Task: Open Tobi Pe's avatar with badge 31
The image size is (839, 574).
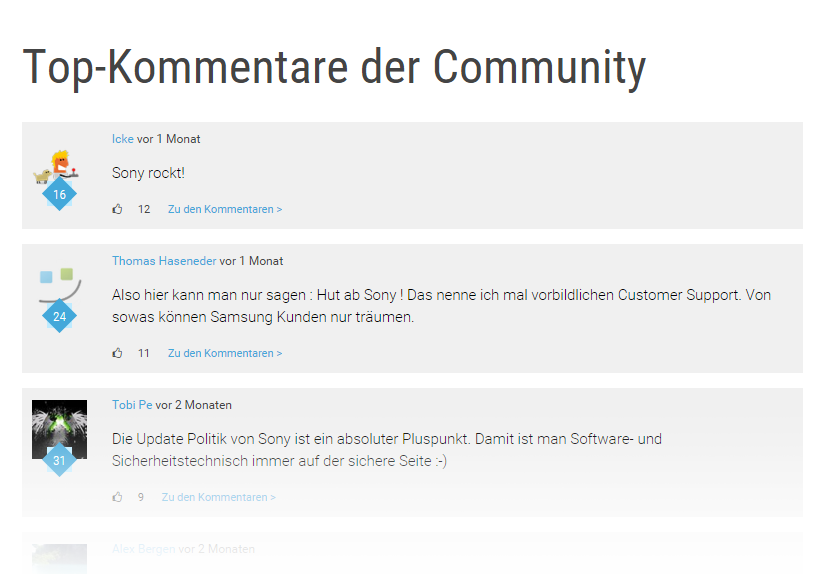Action: click(x=59, y=438)
